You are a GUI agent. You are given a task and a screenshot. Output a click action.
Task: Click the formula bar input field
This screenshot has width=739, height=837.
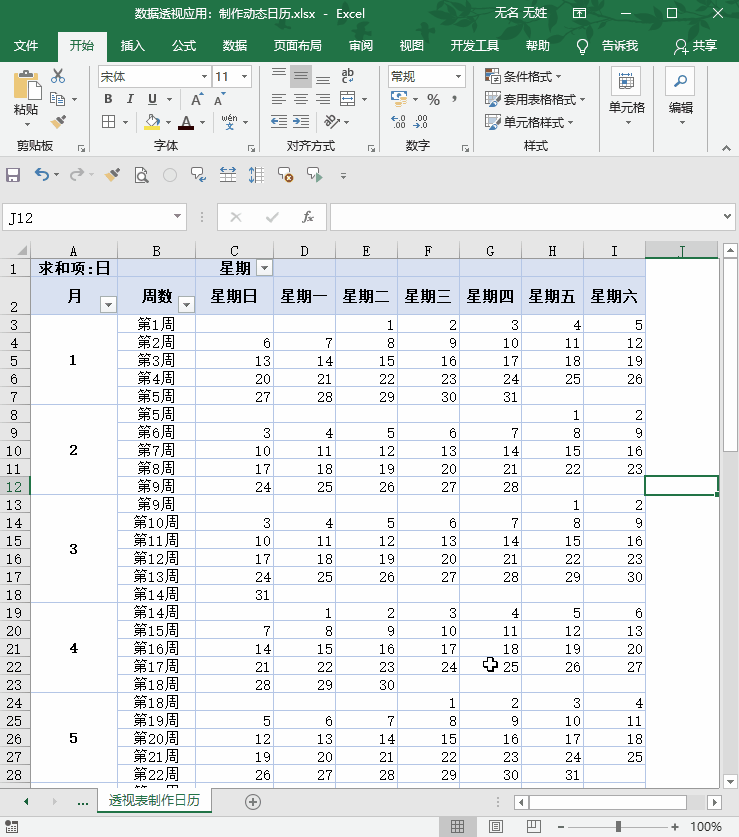(x=525, y=217)
